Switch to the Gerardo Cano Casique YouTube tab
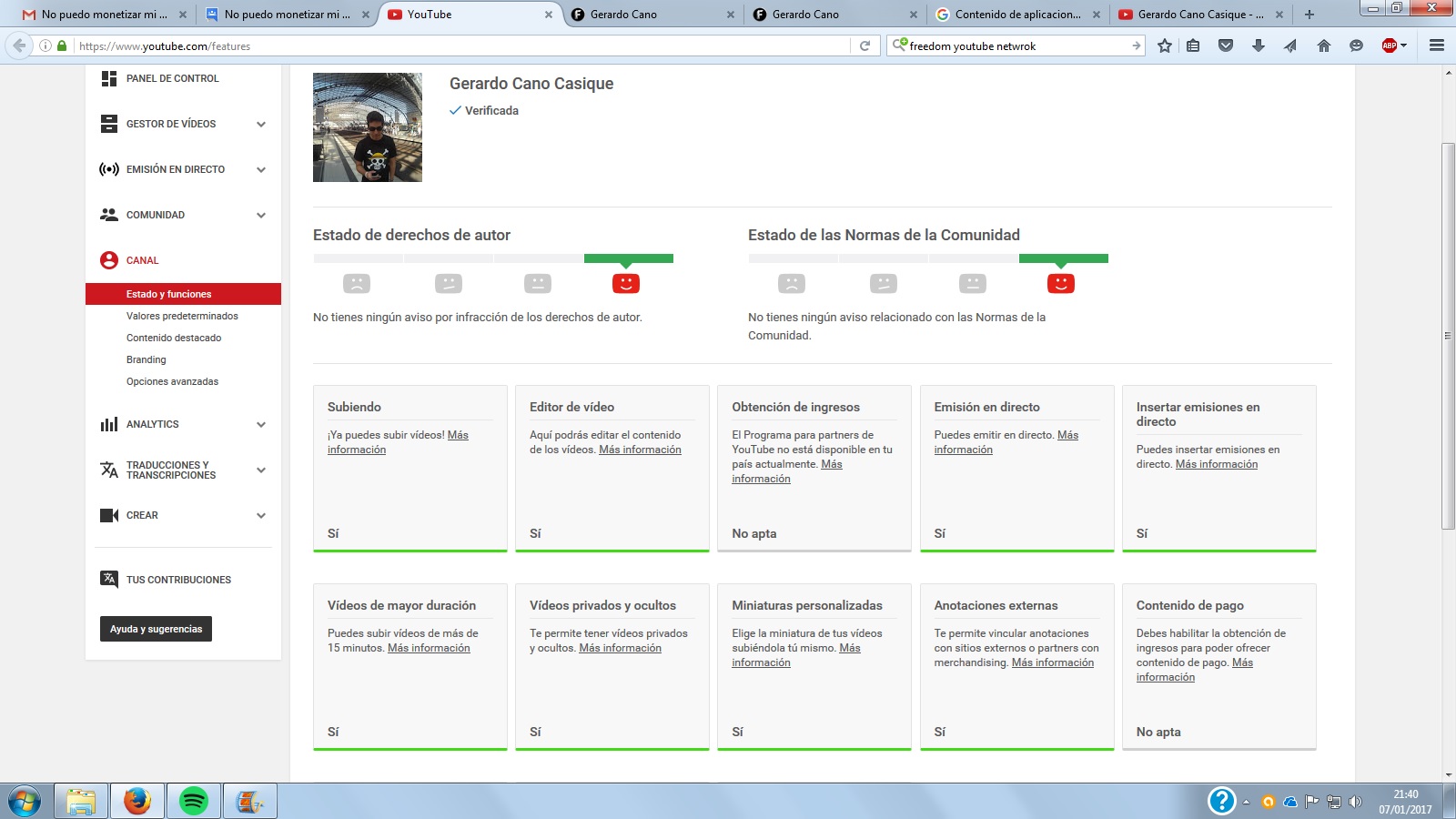This screenshot has width=1456, height=819. (x=1199, y=15)
